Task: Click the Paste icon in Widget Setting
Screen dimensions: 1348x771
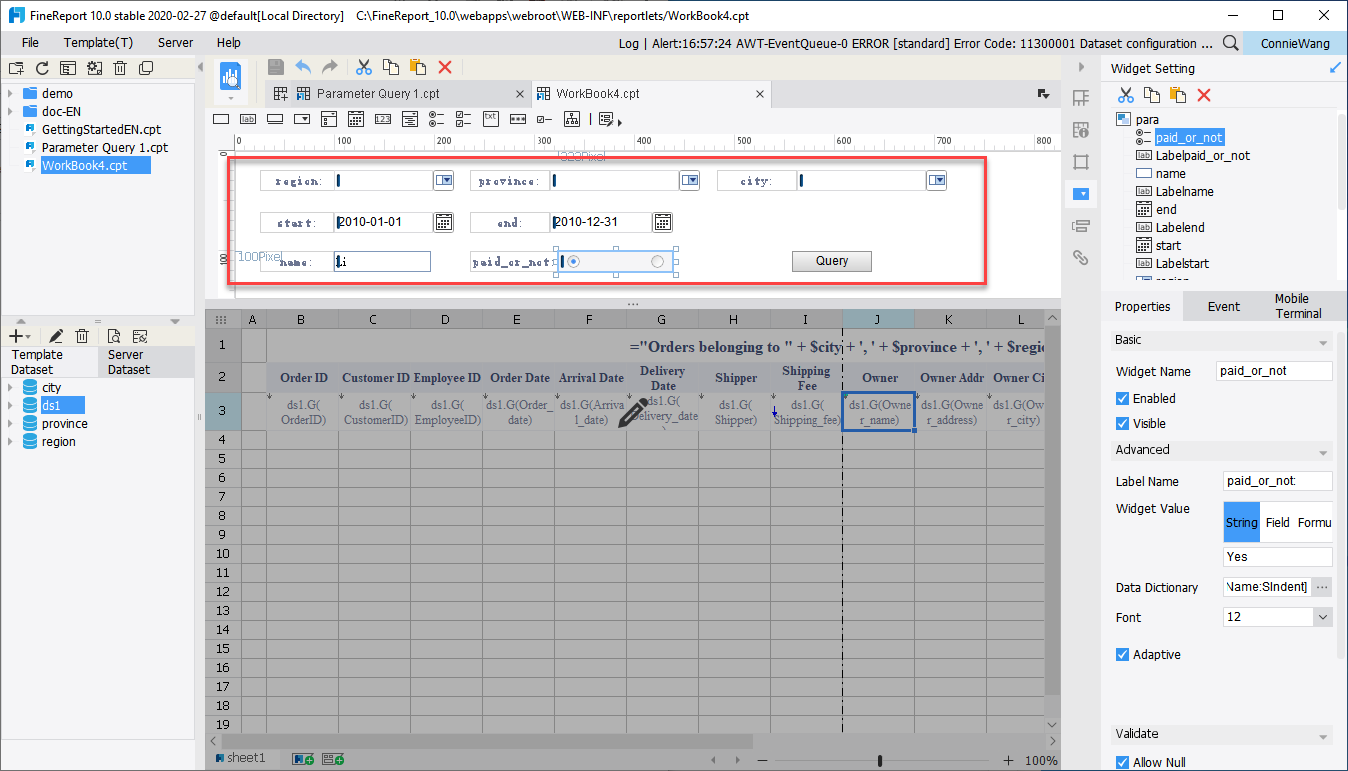Action: pyautogui.click(x=1178, y=95)
